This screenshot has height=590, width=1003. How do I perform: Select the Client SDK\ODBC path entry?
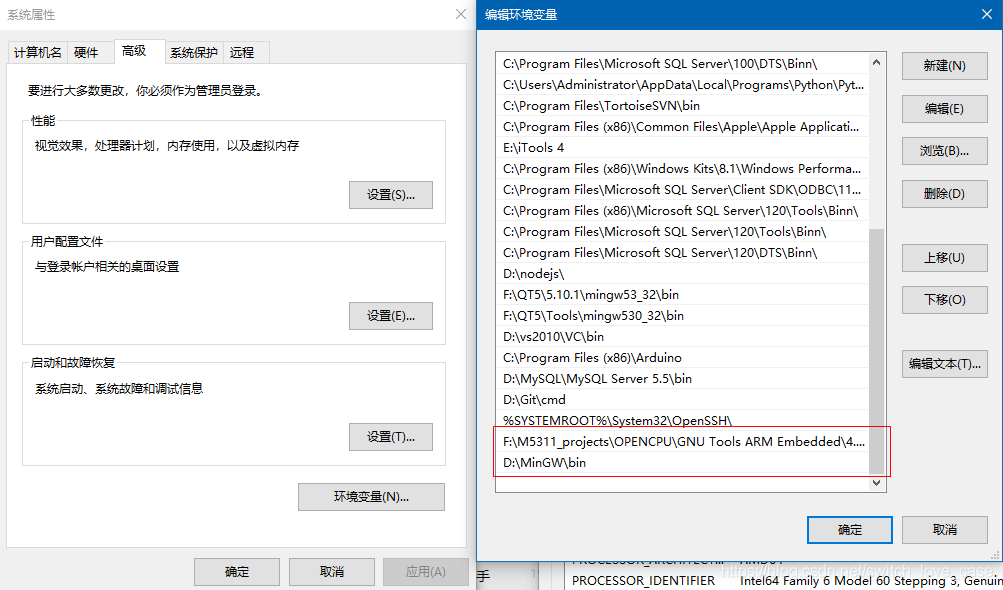coord(683,190)
